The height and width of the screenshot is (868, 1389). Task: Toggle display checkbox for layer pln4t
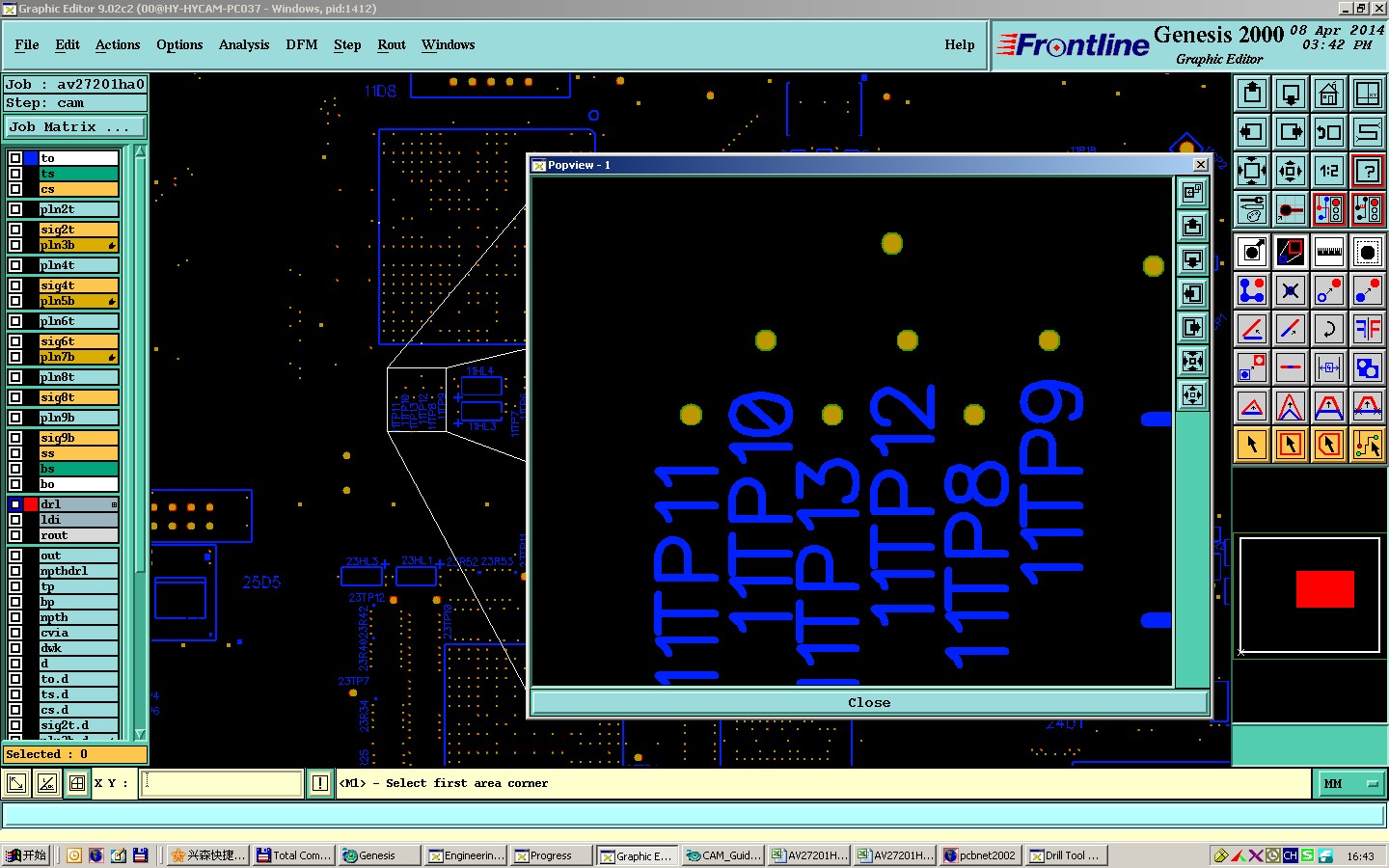tap(15, 265)
